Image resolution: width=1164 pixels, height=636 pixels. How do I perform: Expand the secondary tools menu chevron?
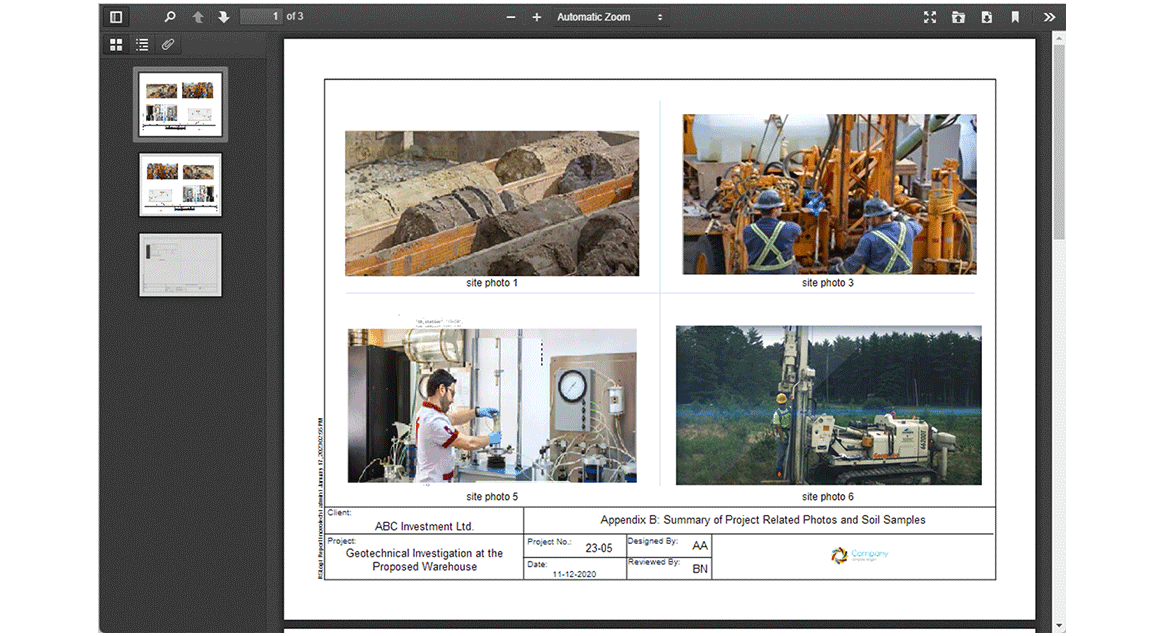click(x=1049, y=17)
